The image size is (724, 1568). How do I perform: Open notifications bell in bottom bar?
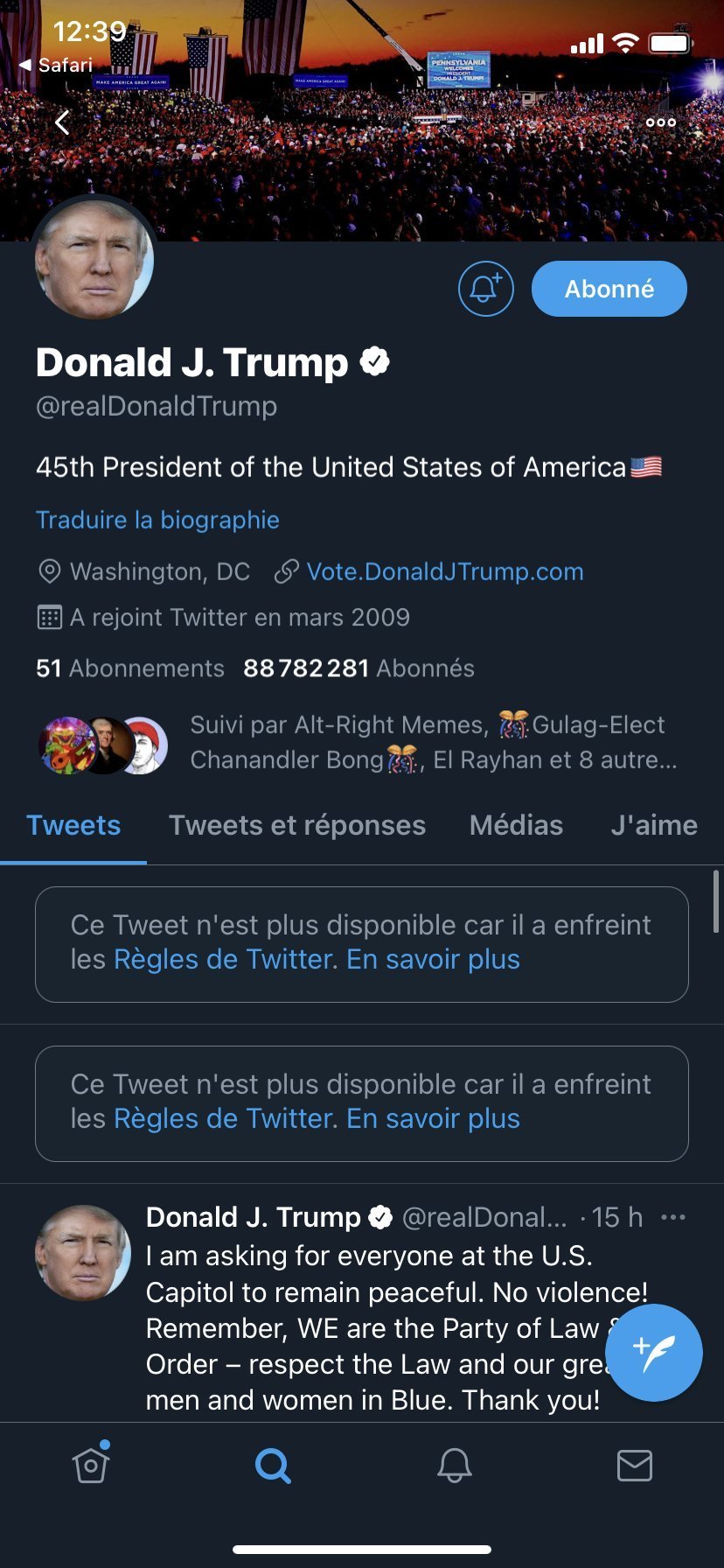click(x=455, y=1465)
